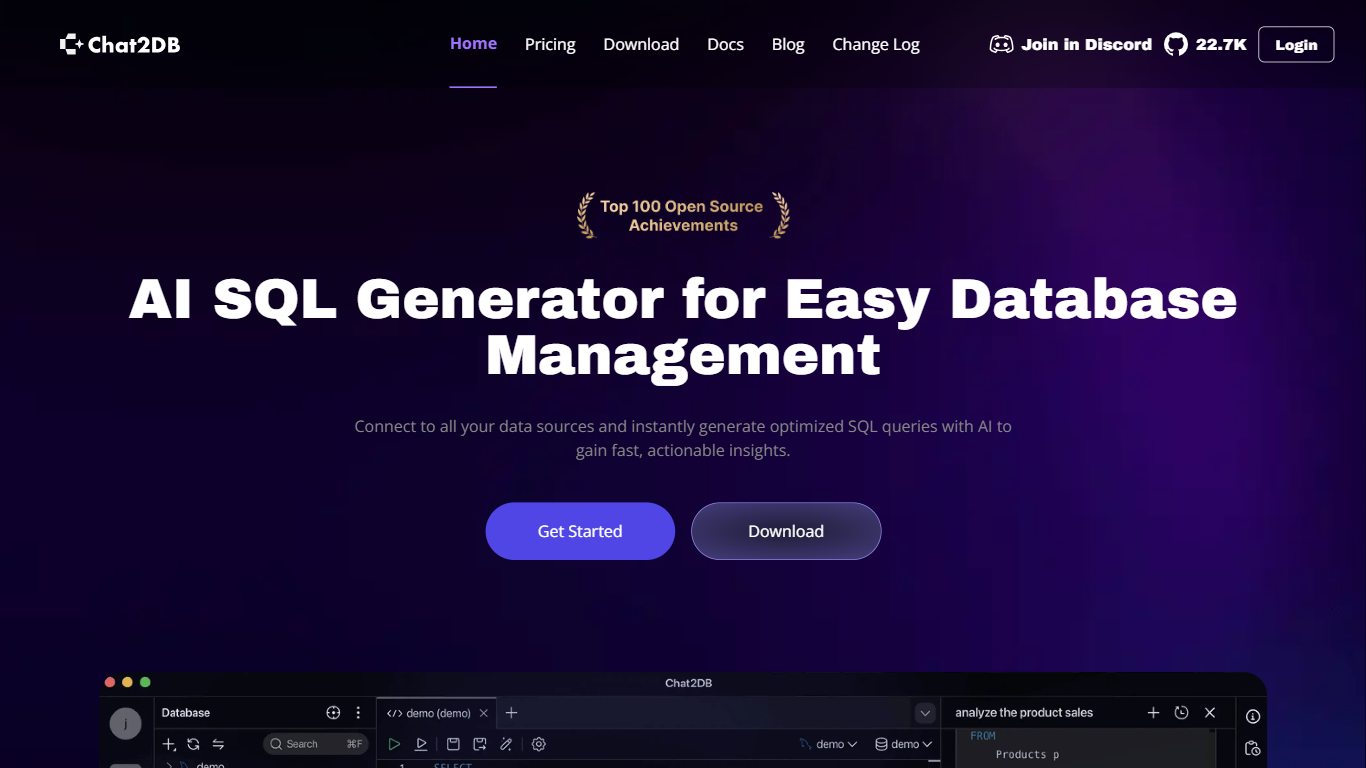1366x768 pixels.
Task: Click the 'Products p' code line
Action: (x=1027, y=755)
